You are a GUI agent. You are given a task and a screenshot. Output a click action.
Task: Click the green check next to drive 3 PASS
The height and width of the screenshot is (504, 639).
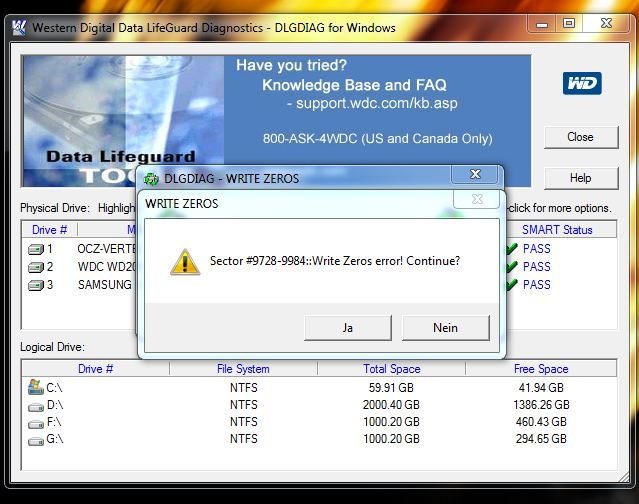(x=512, y=284)
